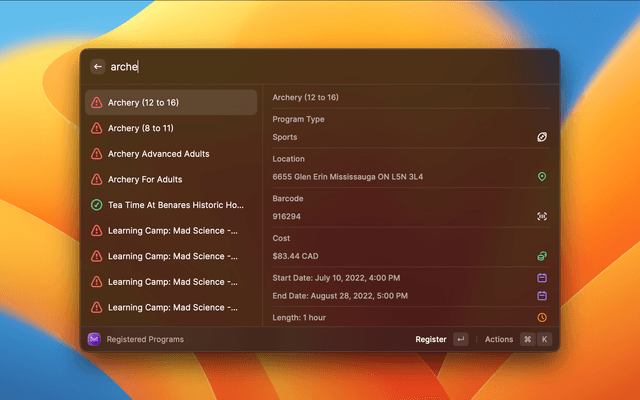Click the Sports football icon
640x400 pixels.
point(542,137)
